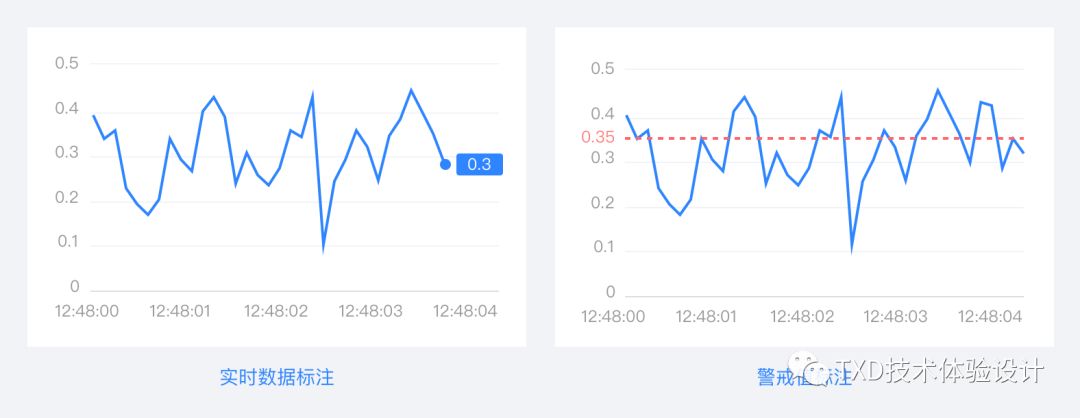Click the 0.1 y-axis label on right chart
Screen dimensions: 1080x418
(603, 247)
